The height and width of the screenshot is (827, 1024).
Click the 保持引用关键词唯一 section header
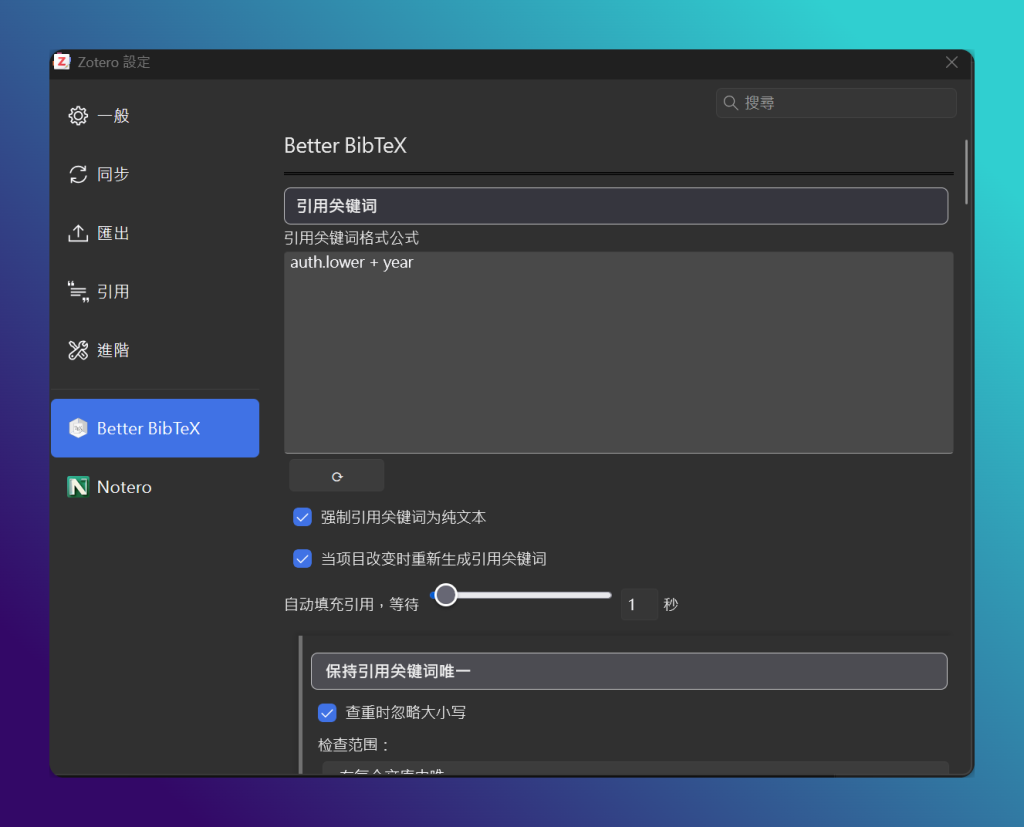(x=629, y=671)
